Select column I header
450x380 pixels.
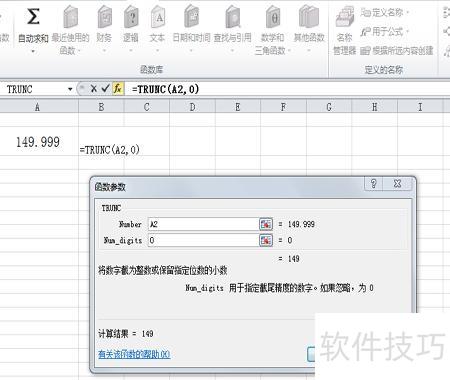420,107
